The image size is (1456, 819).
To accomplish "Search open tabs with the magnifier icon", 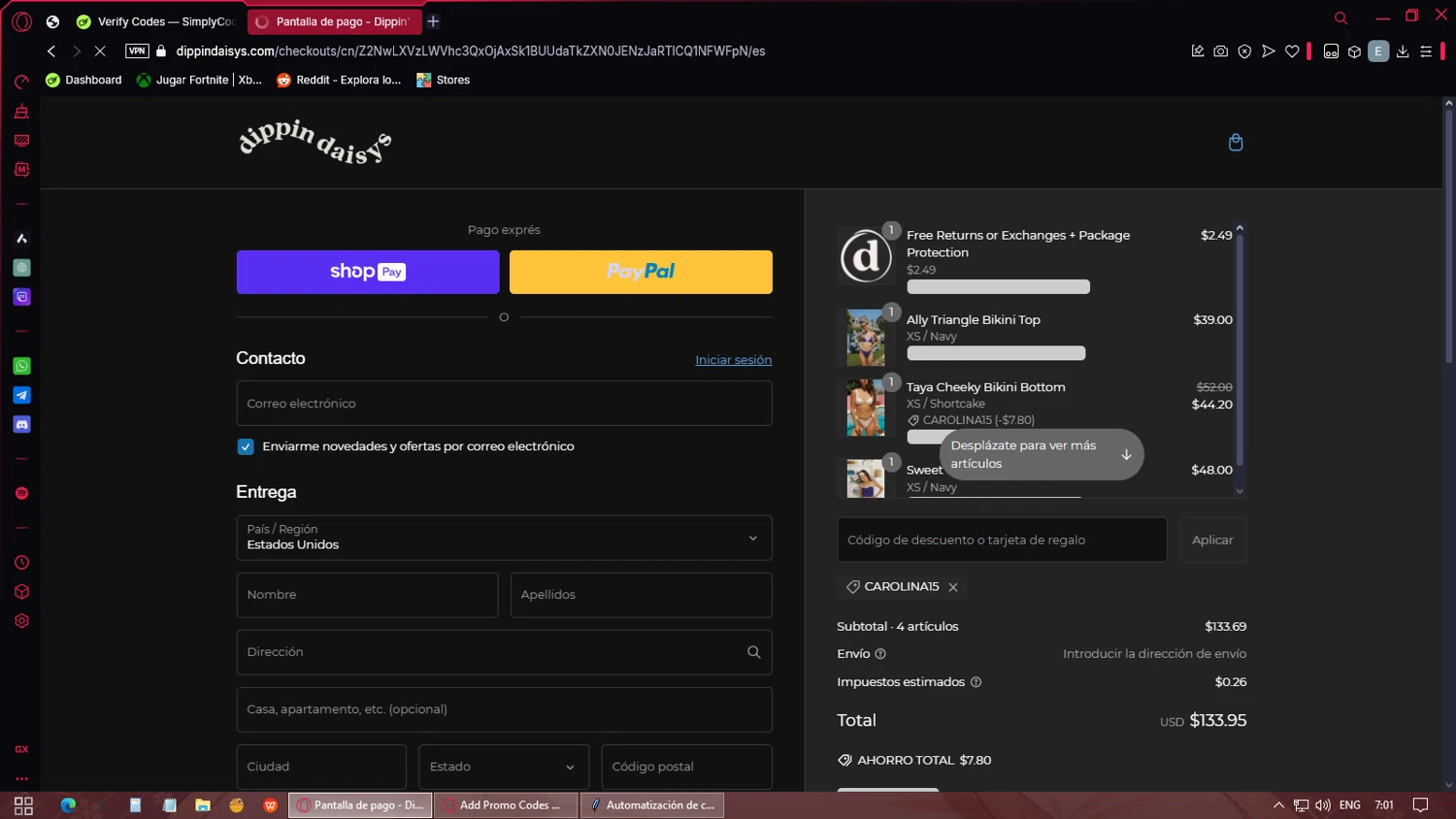I will [1340, 18].
